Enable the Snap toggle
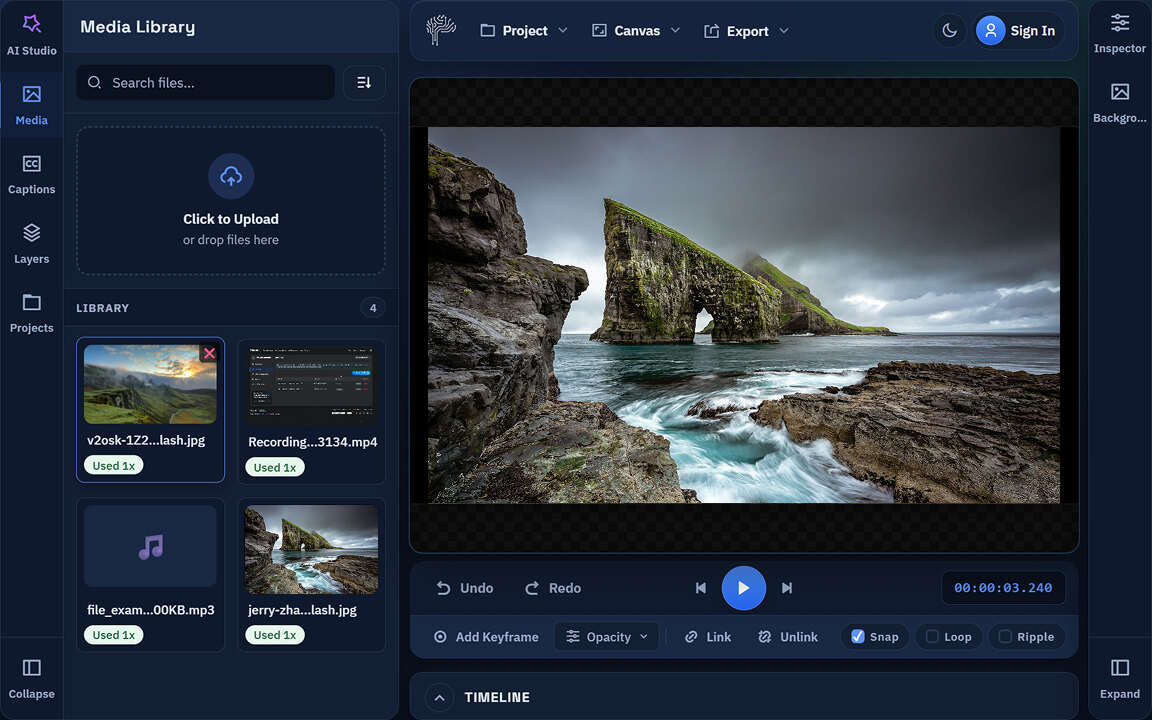Screen dimensions: 1152x720 click(873, 636)
